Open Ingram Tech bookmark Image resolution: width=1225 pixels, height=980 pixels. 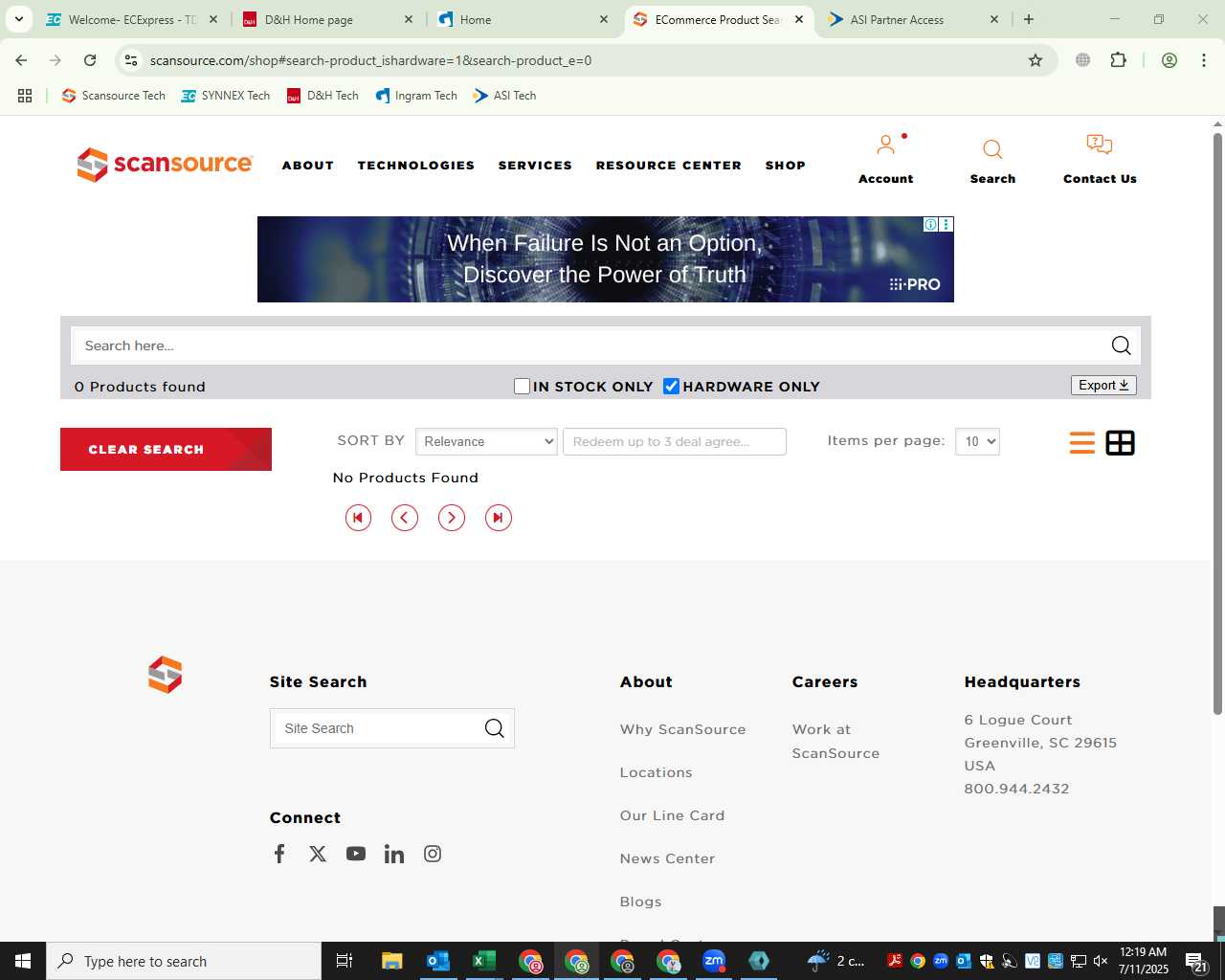pyautogui.click(x=416, y=96)
